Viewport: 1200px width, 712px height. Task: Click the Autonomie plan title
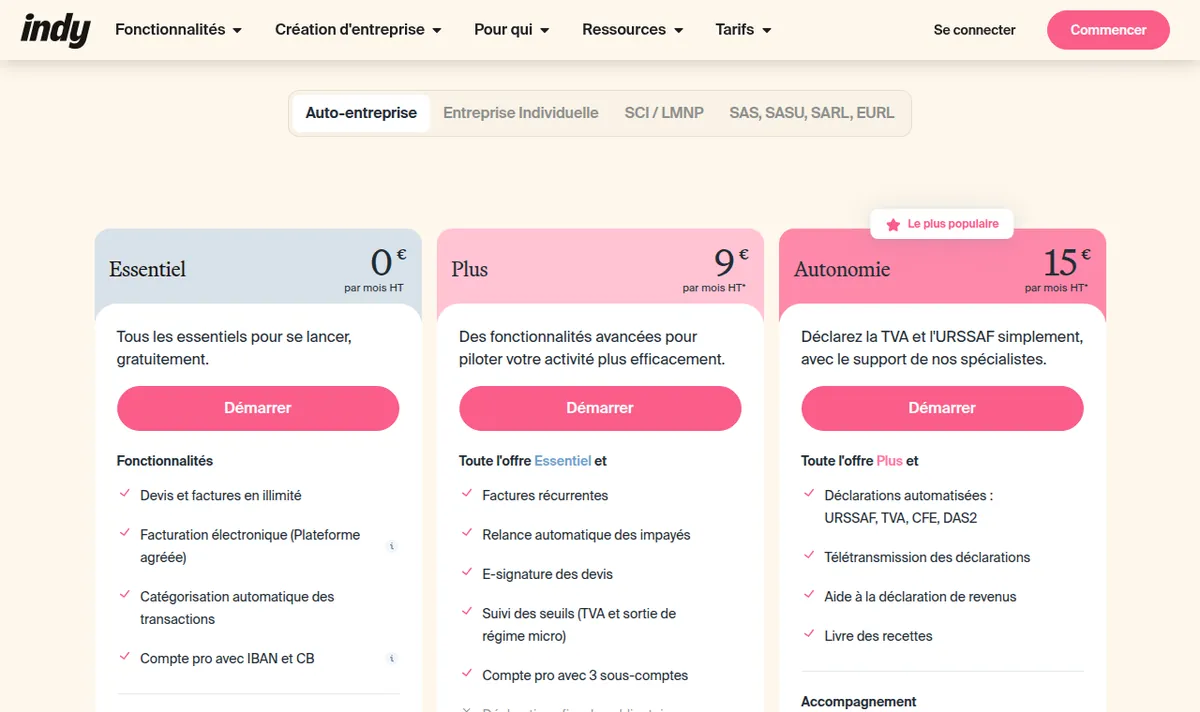coord(842,269)
